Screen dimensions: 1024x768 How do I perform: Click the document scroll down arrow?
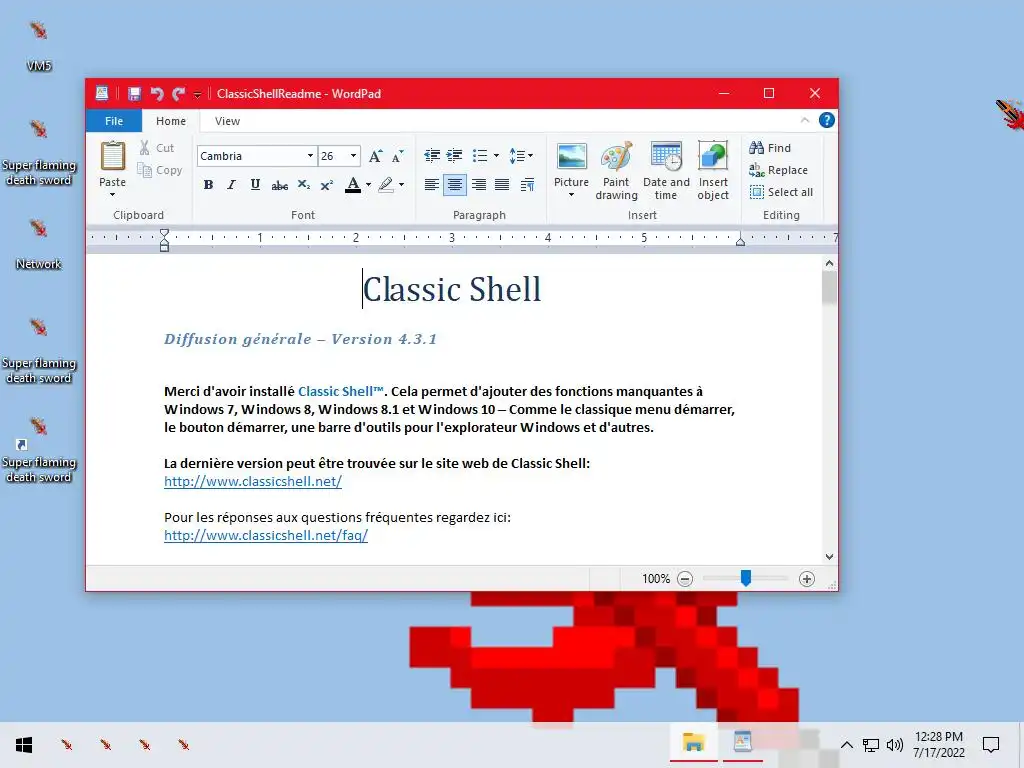point(829,557)
